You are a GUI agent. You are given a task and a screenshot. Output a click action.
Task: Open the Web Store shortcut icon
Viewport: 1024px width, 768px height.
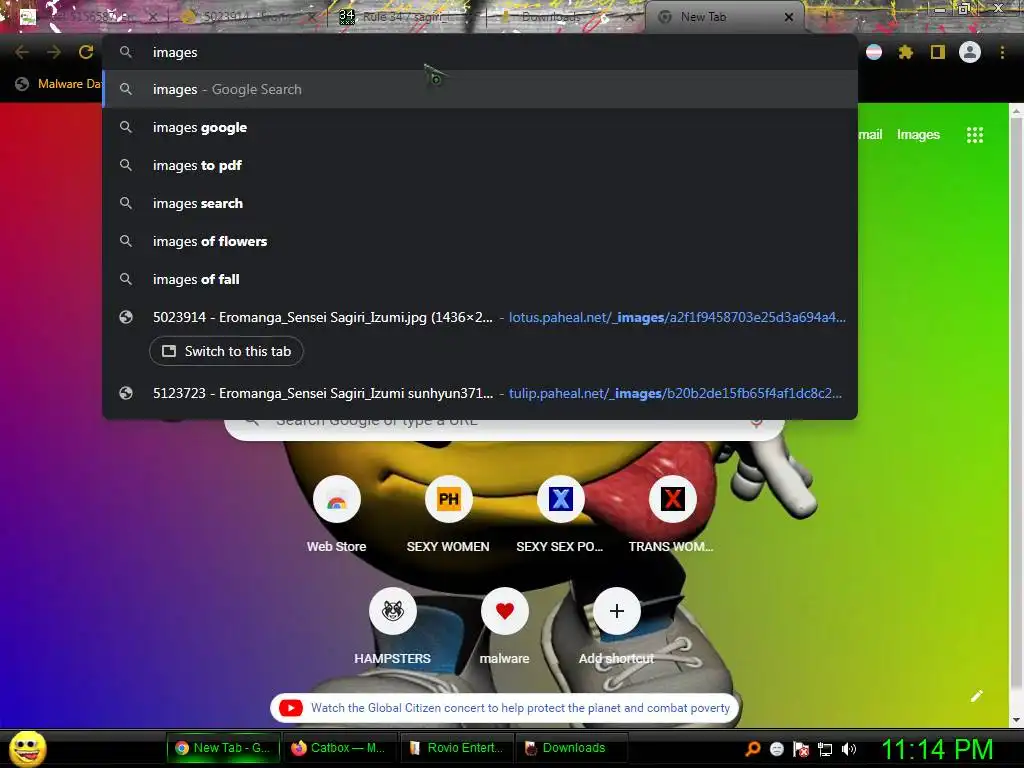[336, 500]
